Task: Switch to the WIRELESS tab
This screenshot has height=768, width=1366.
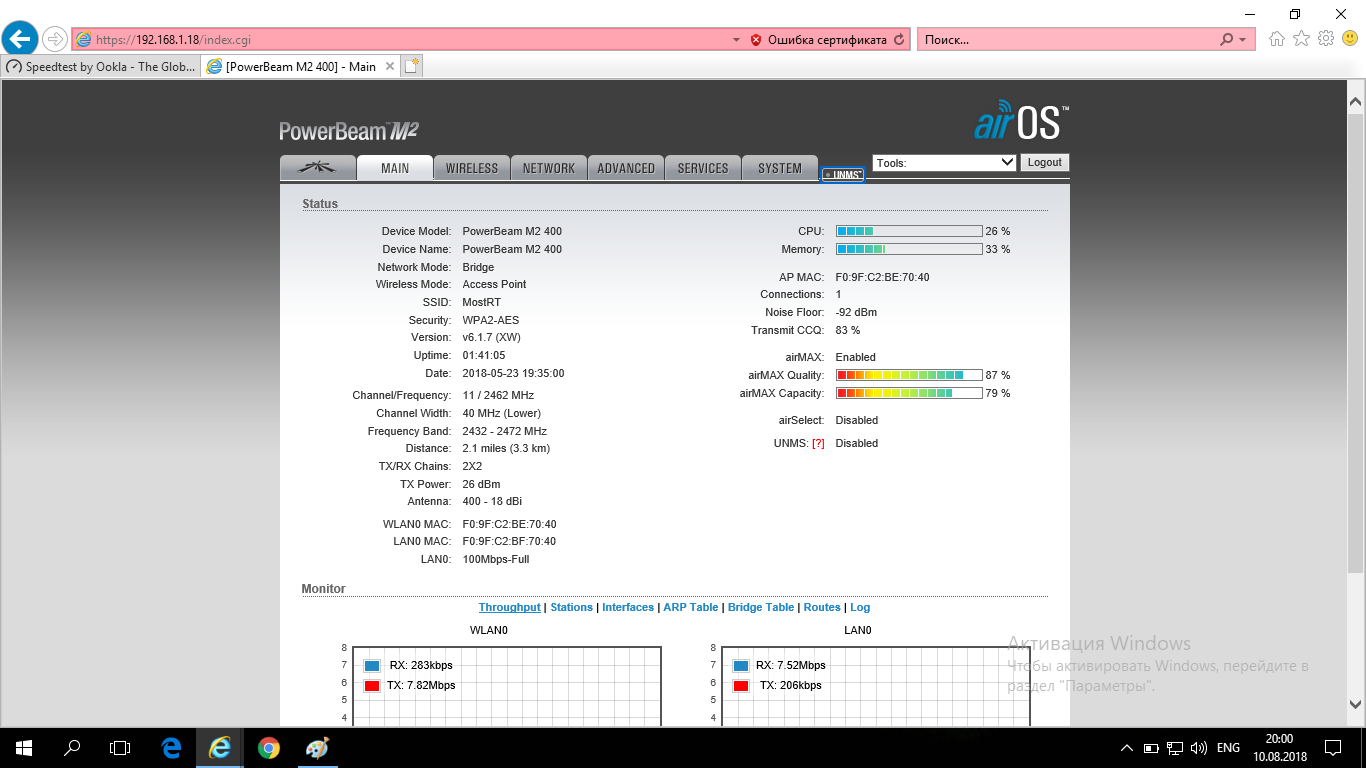Action: pyautogui.click(x=472, y=168)
